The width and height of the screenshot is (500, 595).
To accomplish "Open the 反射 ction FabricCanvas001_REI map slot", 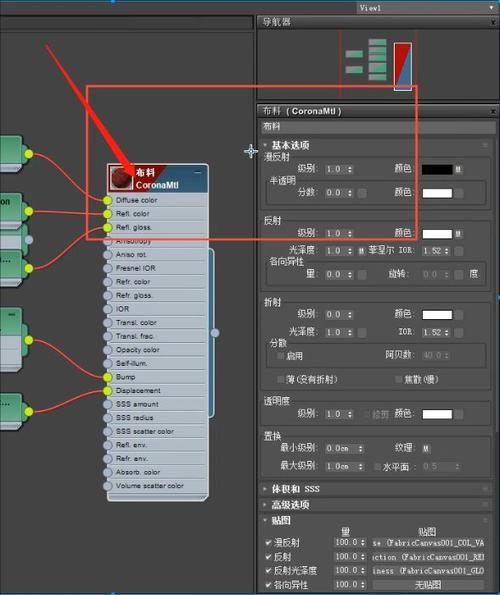I will coord(428,557).
